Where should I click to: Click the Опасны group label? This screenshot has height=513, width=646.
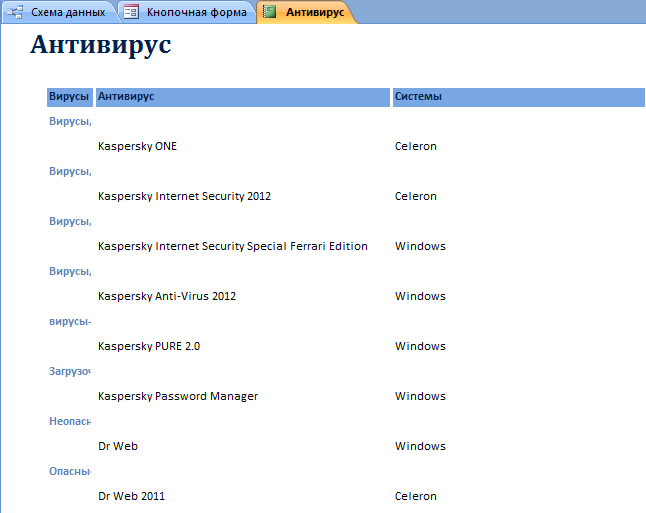click(x=70, y=471)
